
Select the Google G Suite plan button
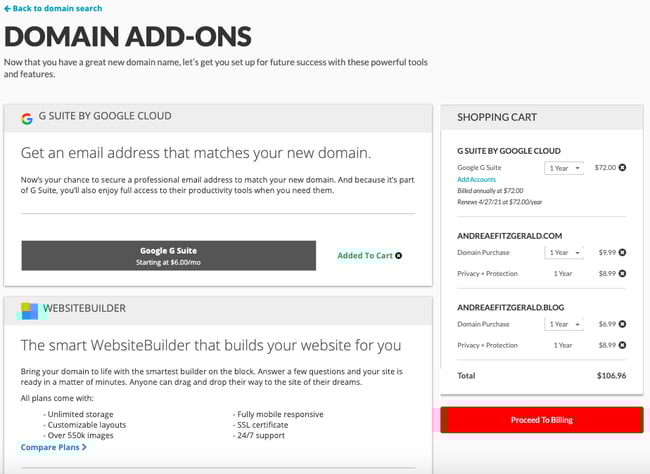pos(169,255)
